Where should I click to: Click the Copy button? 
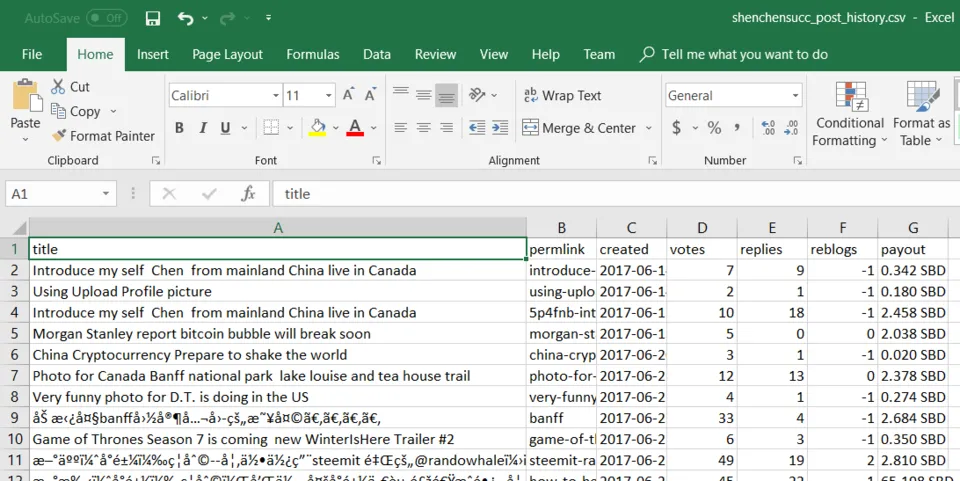point(76,111)
